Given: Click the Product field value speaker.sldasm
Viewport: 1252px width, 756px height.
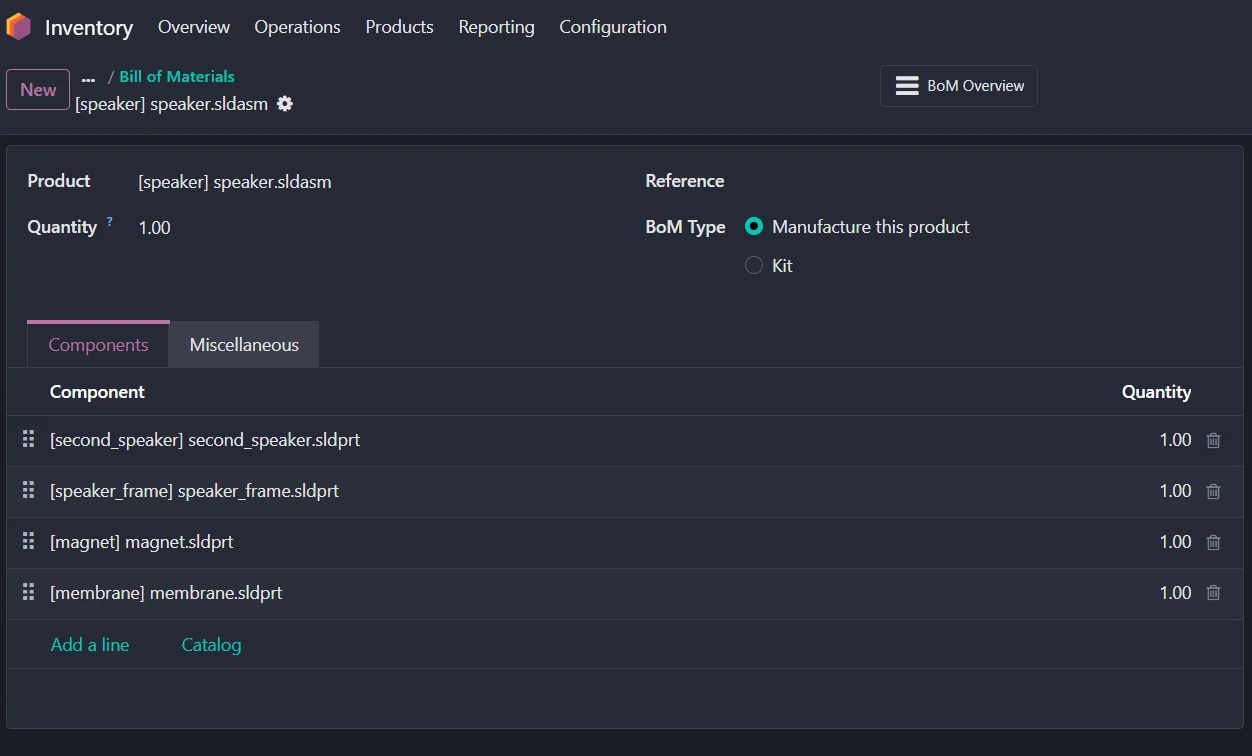Looking at the screenshot, I should 235,182.
